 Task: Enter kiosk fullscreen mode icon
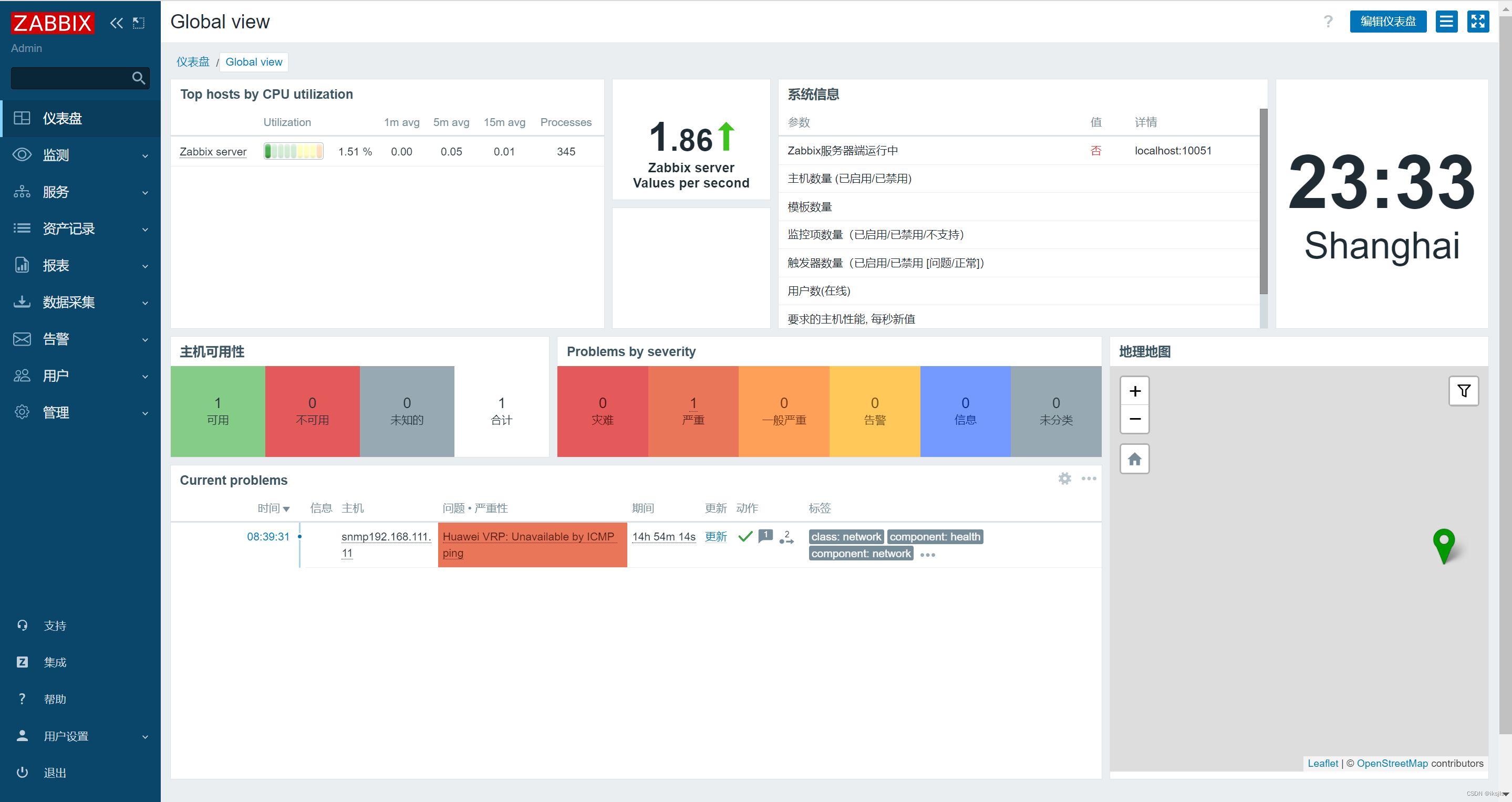[x=1478, y=22]
